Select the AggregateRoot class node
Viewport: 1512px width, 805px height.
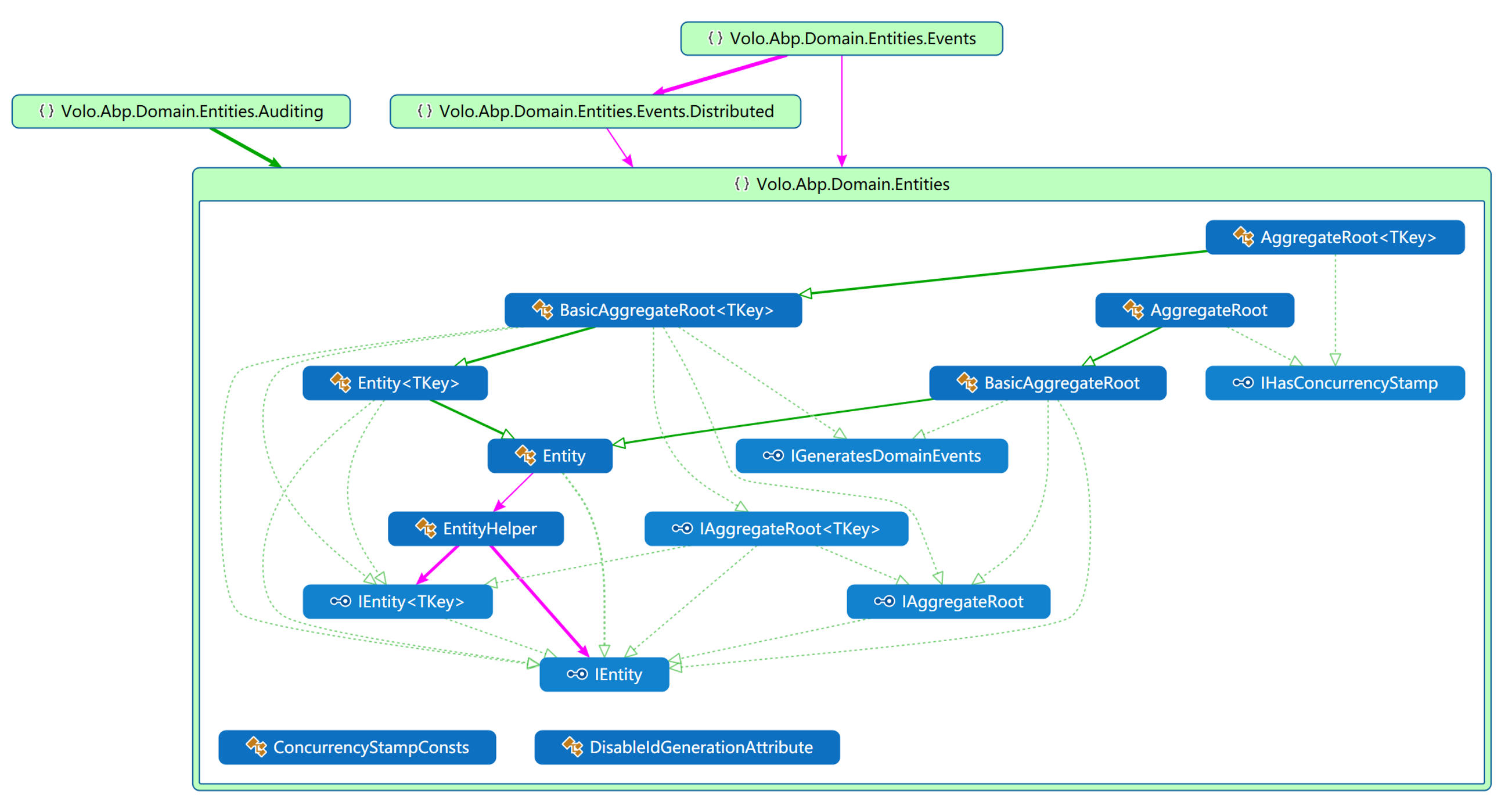(x=1208, y=310)
